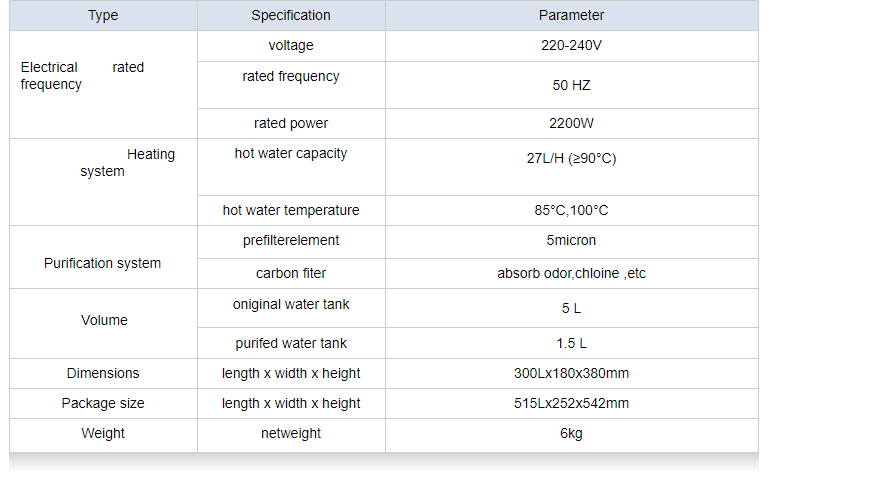Click the 50 HZ parameter cell
The height and width of the screenshot is (481, 872).
coord(571,85)
